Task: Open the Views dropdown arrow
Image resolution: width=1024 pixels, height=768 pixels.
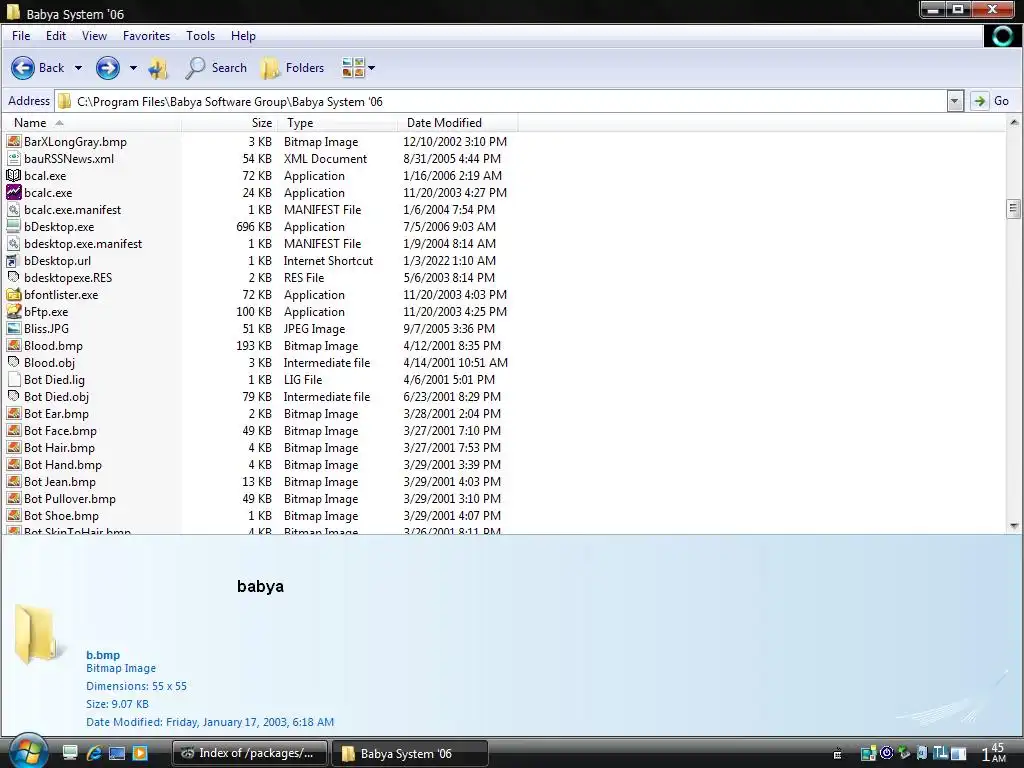Action: (372, 68)
